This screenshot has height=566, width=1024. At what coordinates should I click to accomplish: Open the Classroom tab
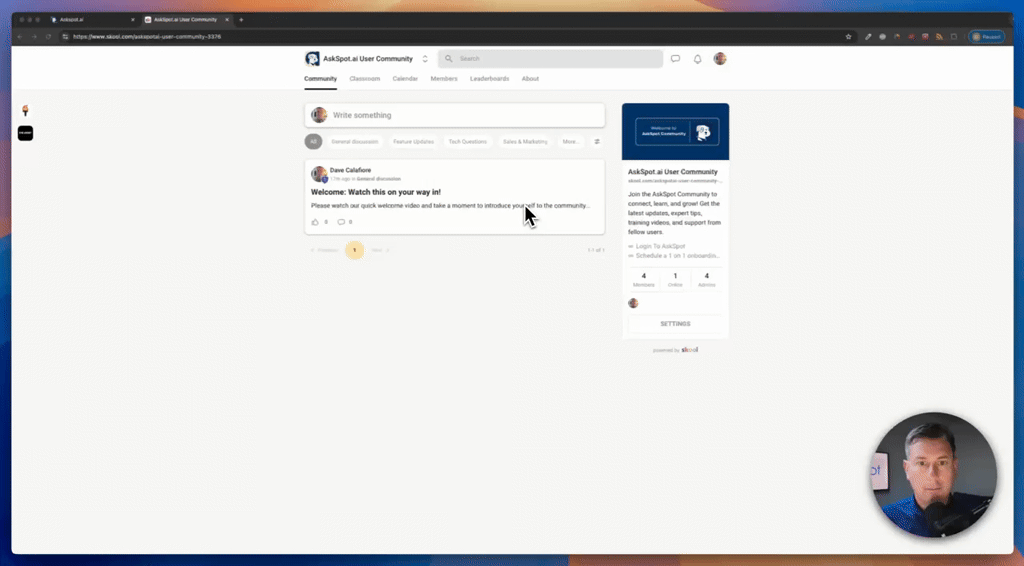coord(364,79)
